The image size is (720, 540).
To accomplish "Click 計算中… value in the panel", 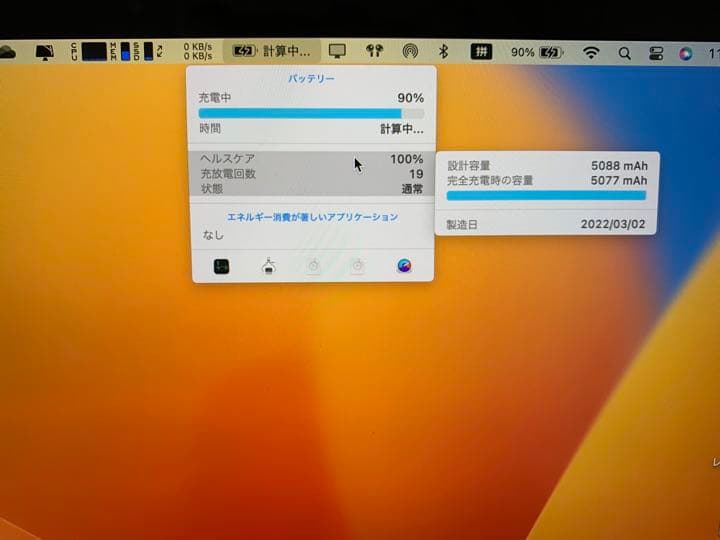I will tap(402, 129).
